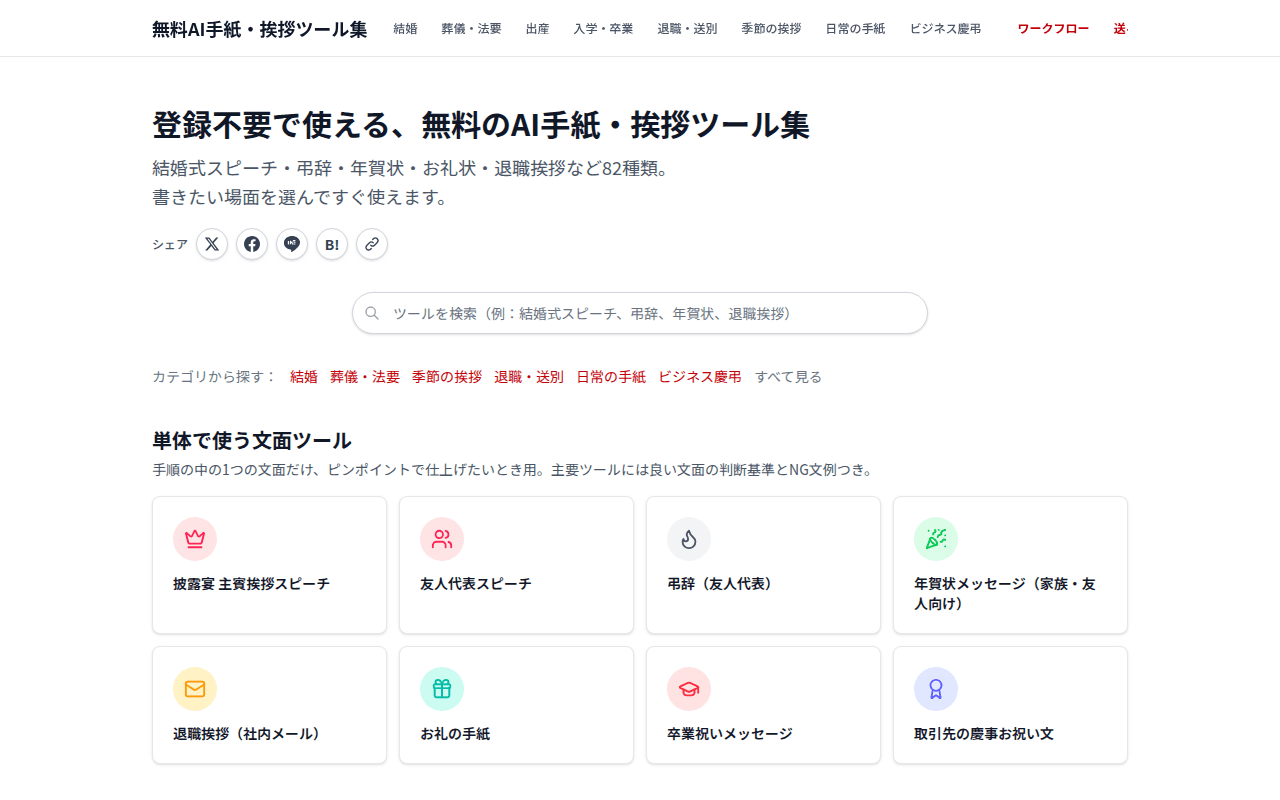Open ビジネス慶弔 in top navigation
The width and height of the screenshot is (1280, 800).
click(x=946, y=28)
